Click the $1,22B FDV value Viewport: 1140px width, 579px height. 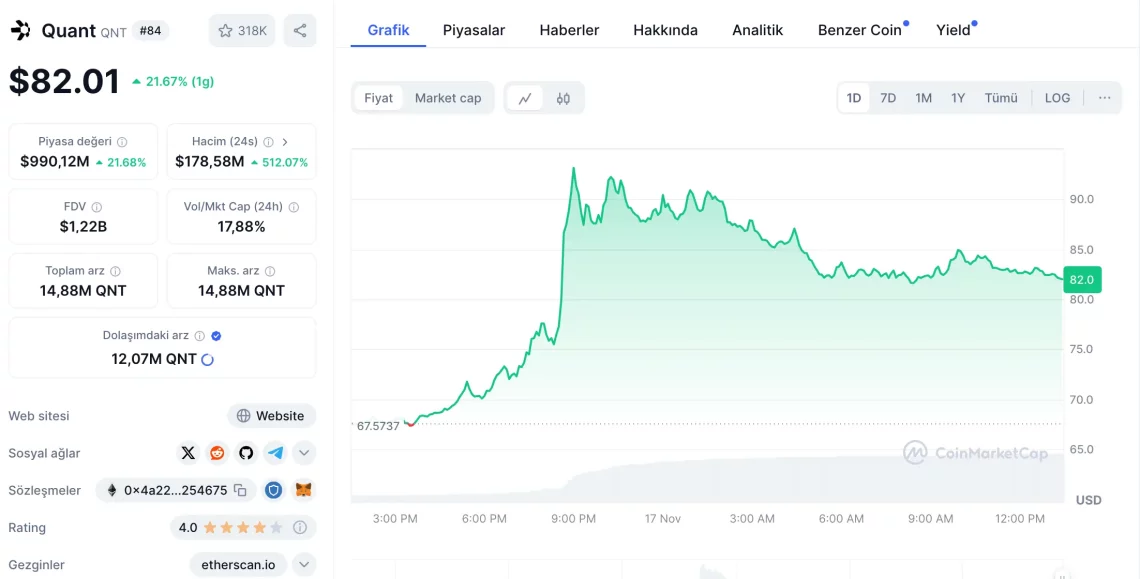[83, 227]
